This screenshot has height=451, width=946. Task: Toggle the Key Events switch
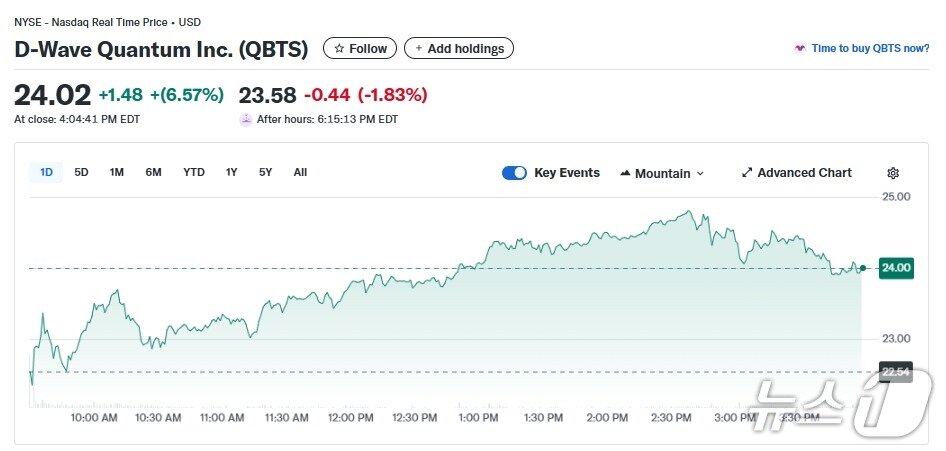514,173
